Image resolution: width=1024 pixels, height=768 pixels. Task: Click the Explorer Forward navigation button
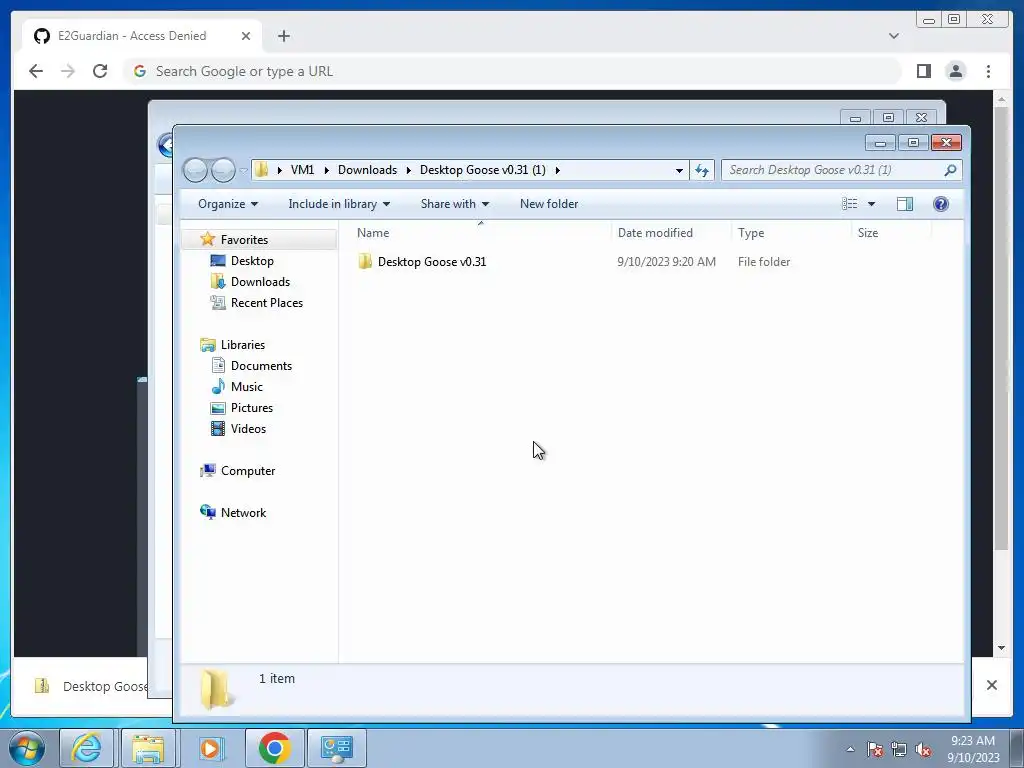(223, 170)
